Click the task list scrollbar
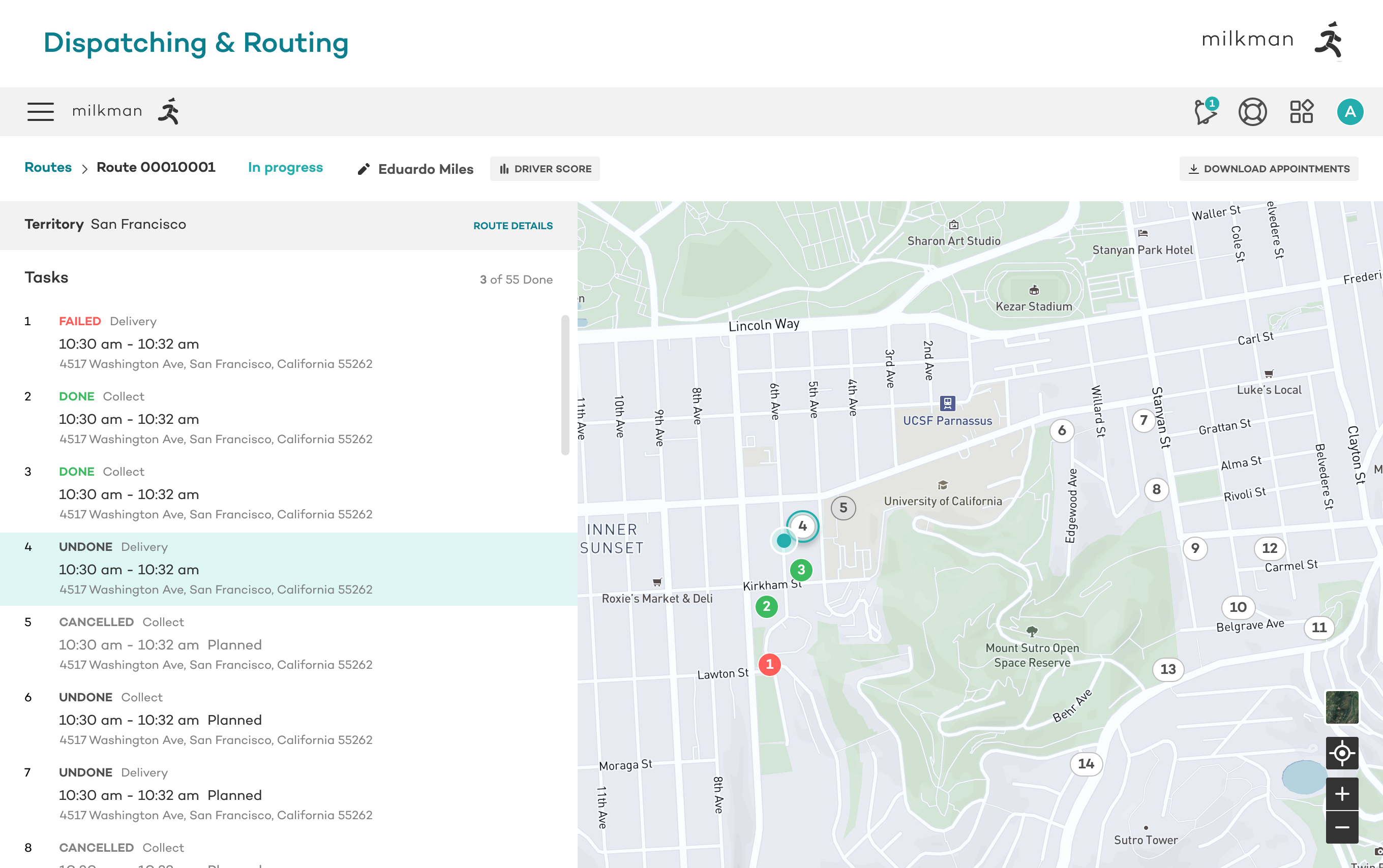1383x868 pixels. (565, 385)
